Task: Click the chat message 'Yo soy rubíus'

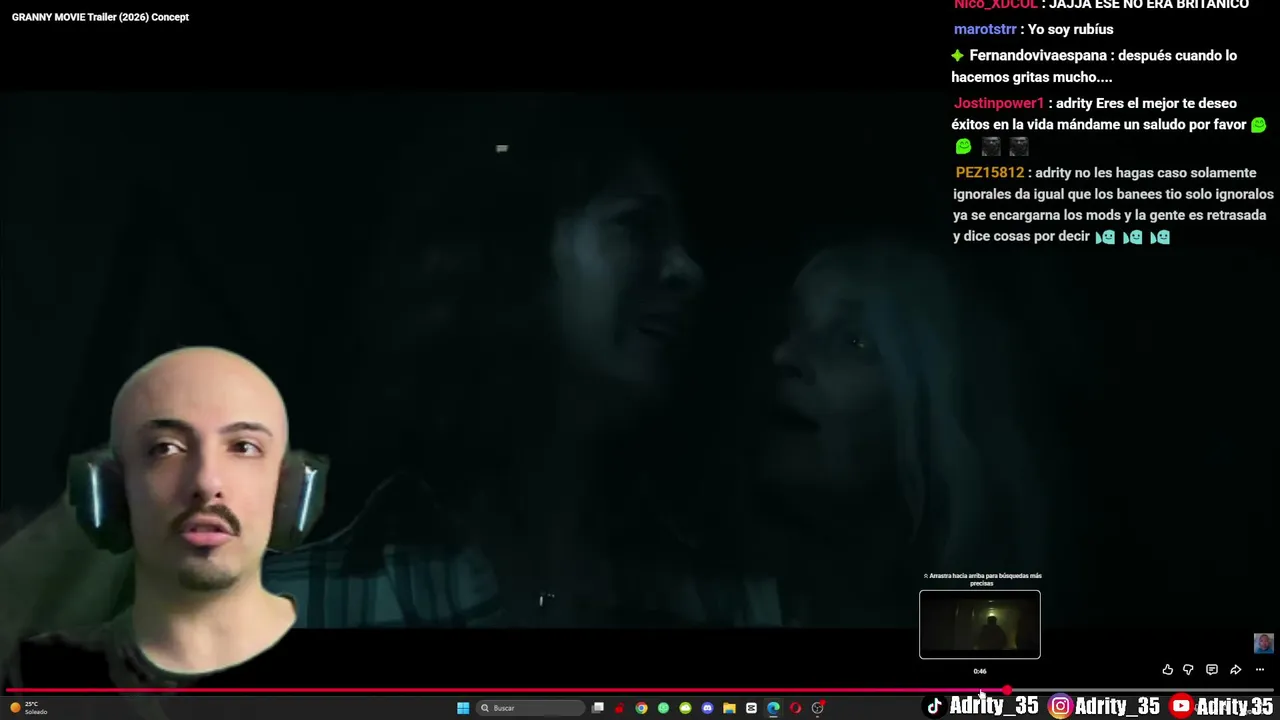Action: pos(1071,29)
